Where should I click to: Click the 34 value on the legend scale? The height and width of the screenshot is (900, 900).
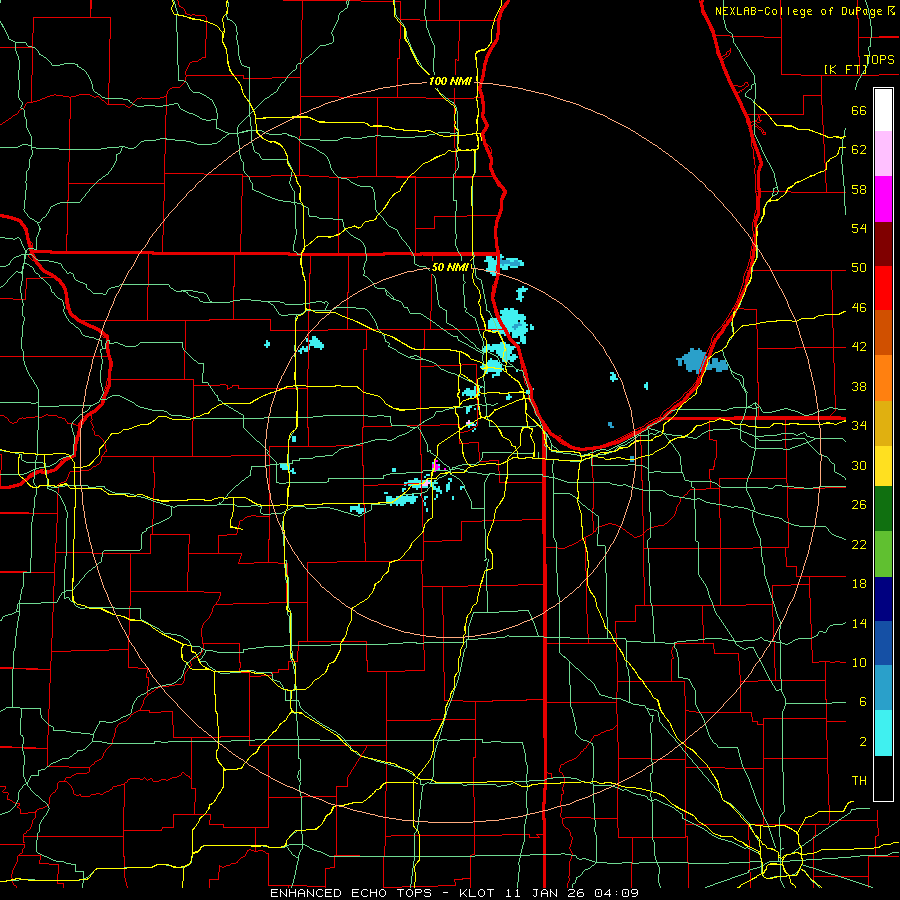click(859, 425)
